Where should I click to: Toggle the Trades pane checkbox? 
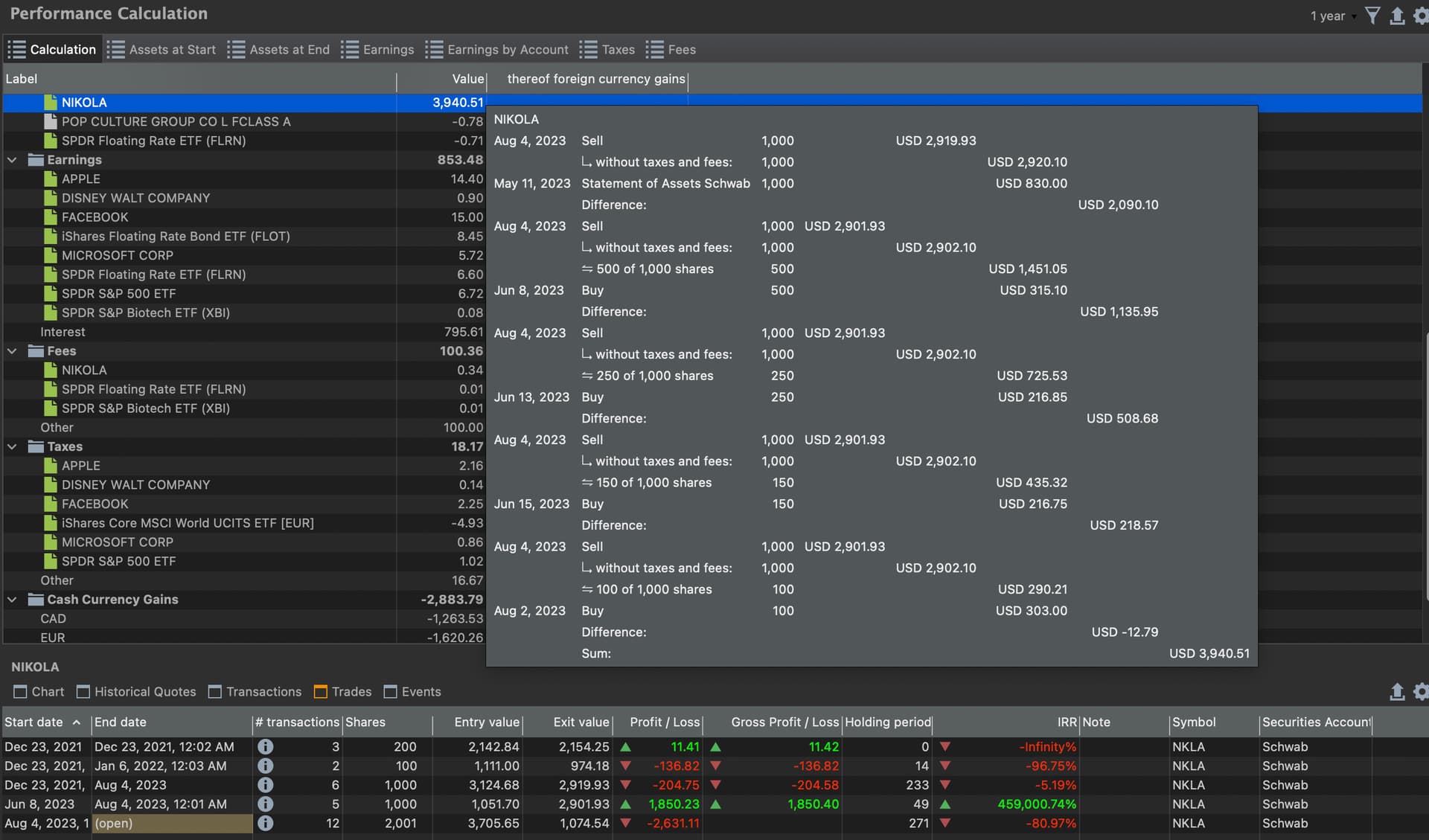[x=321, y=692]
